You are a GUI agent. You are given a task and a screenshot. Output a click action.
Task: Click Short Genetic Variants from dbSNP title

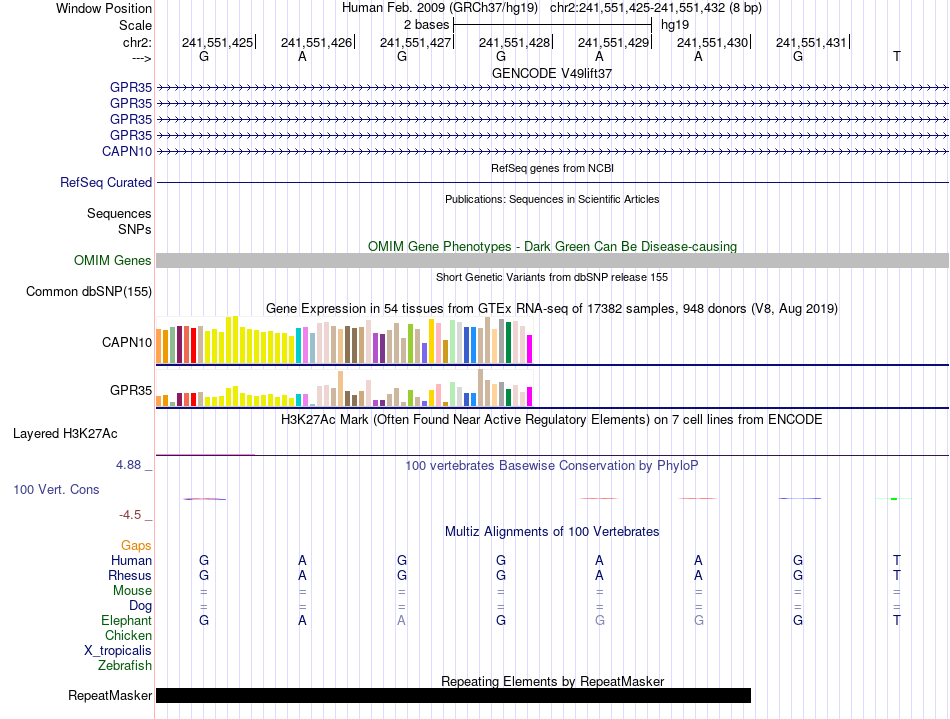pos(552,277)
